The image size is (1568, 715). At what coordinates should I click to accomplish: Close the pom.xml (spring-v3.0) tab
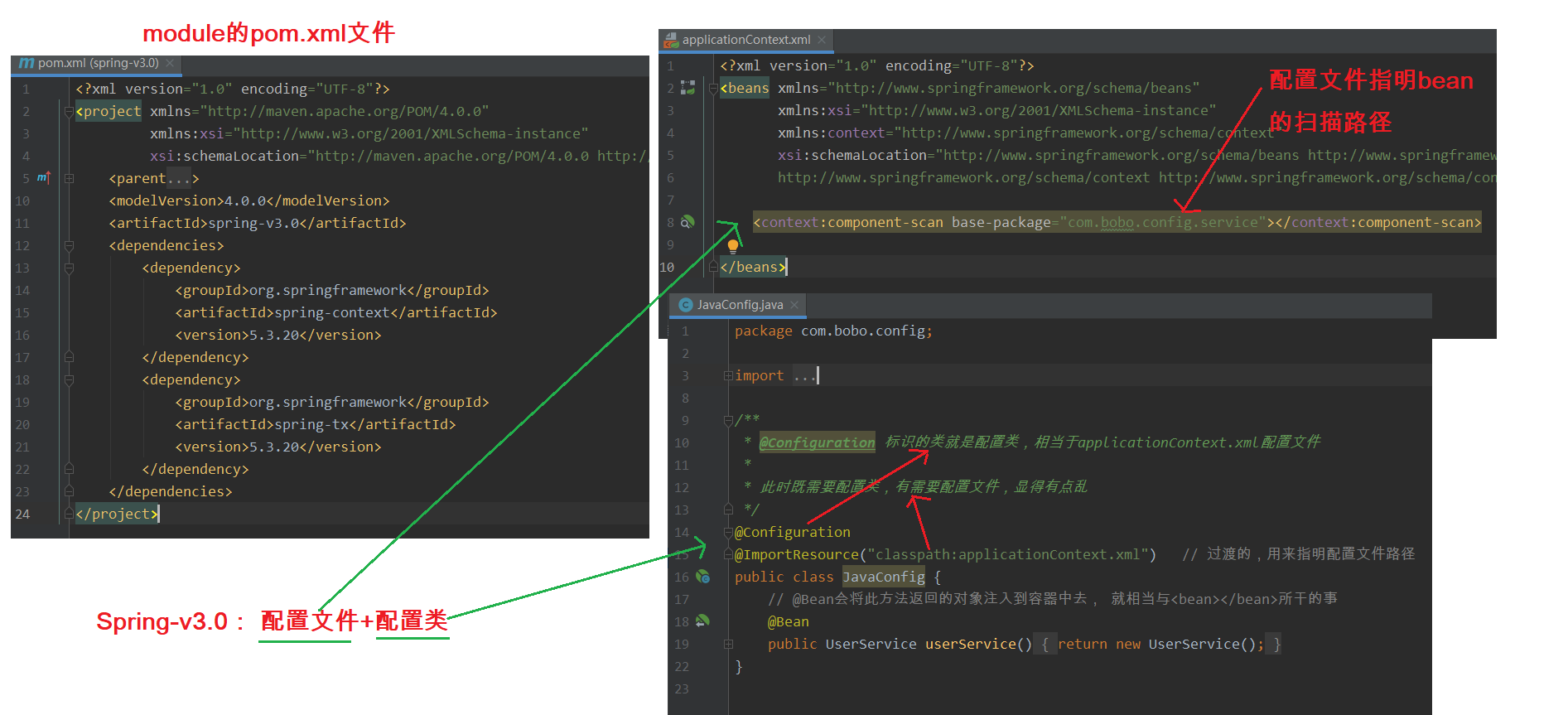(170, 63)
